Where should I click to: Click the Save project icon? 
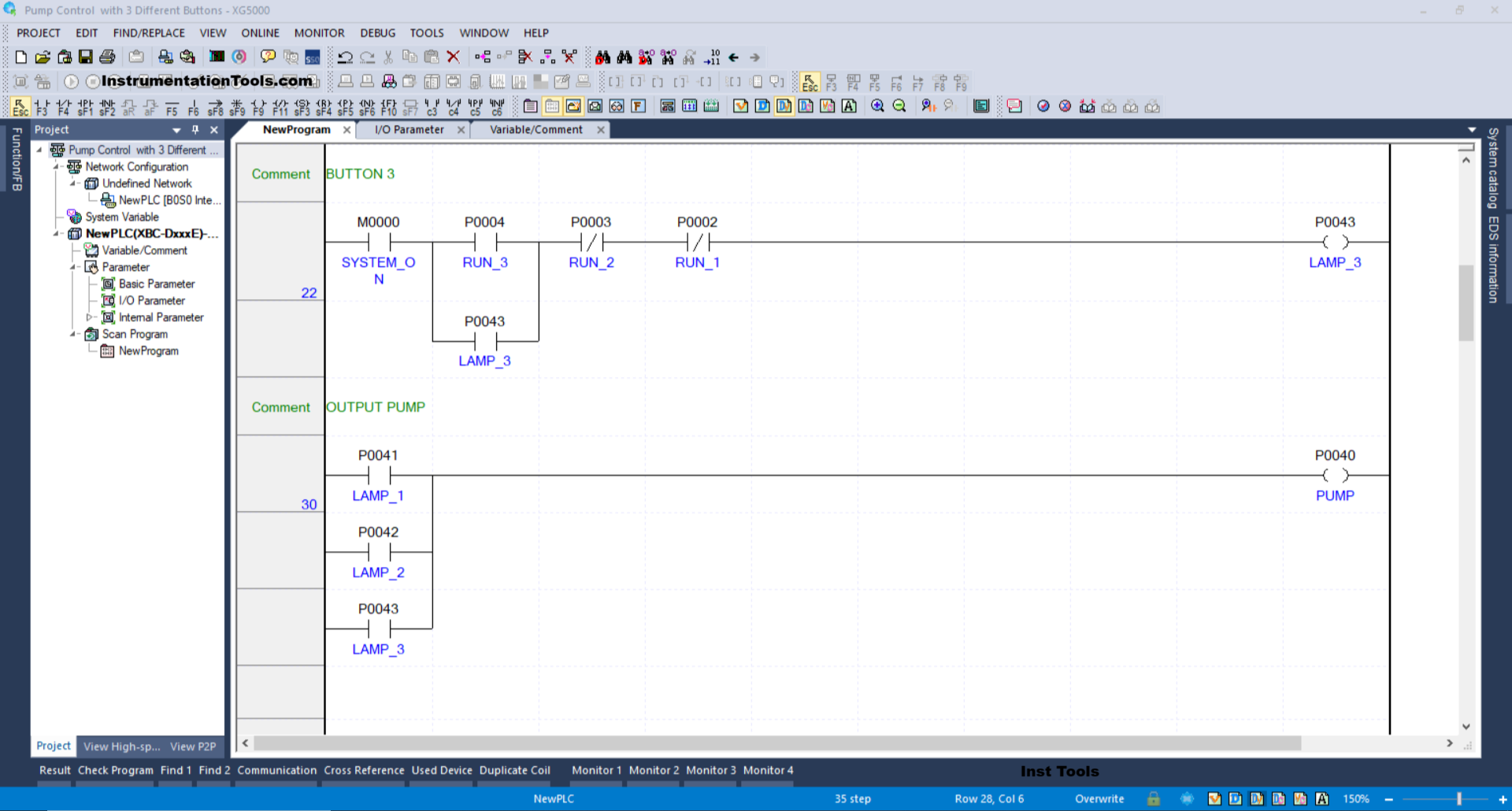tap(86, 57)
